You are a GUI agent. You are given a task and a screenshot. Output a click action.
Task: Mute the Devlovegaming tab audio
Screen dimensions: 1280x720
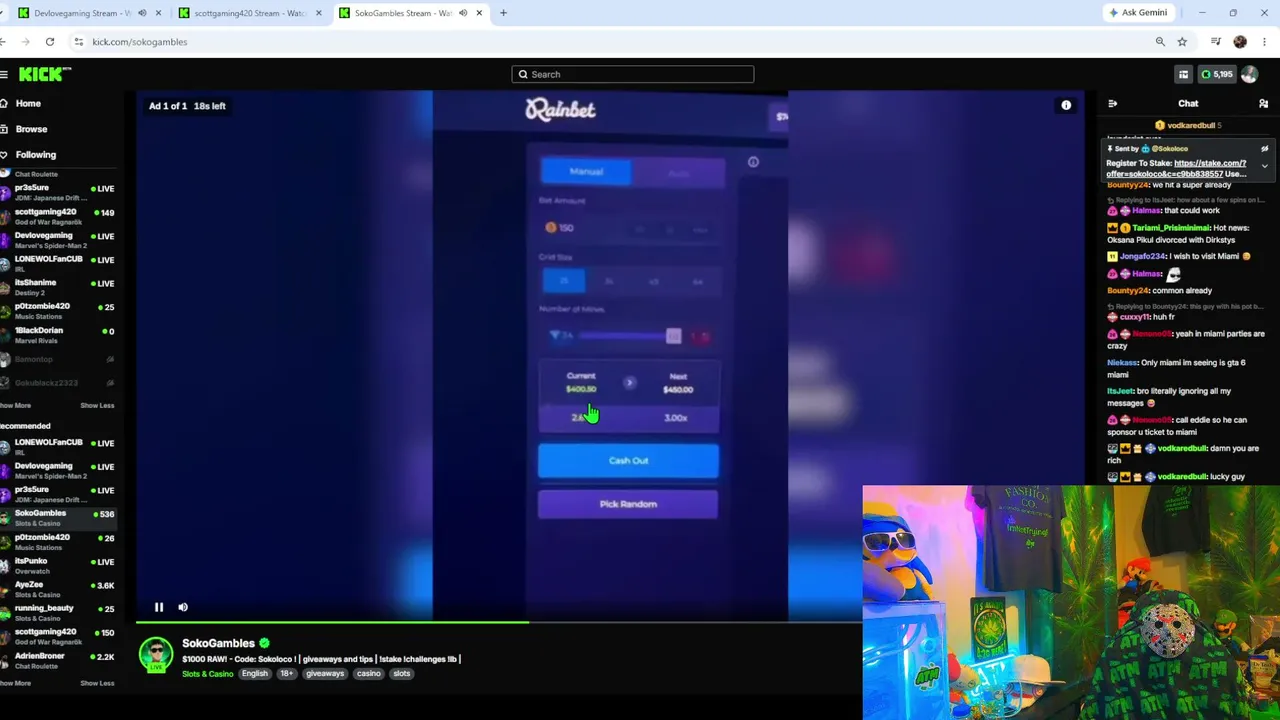pyautogui.click(x=142, y=13)
